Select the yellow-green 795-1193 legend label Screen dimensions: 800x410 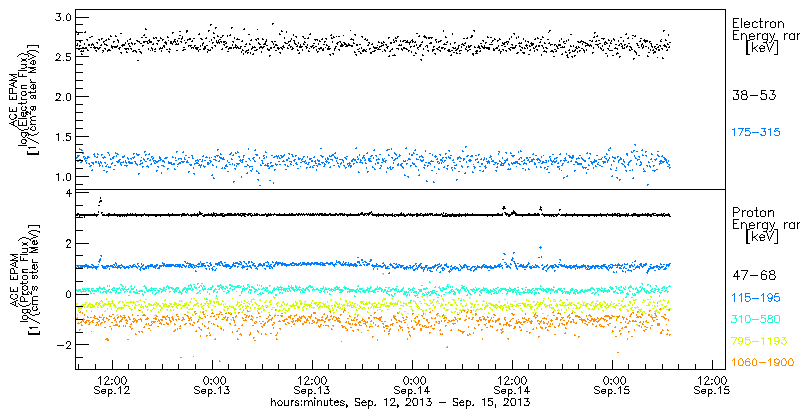tap(759, 341)
